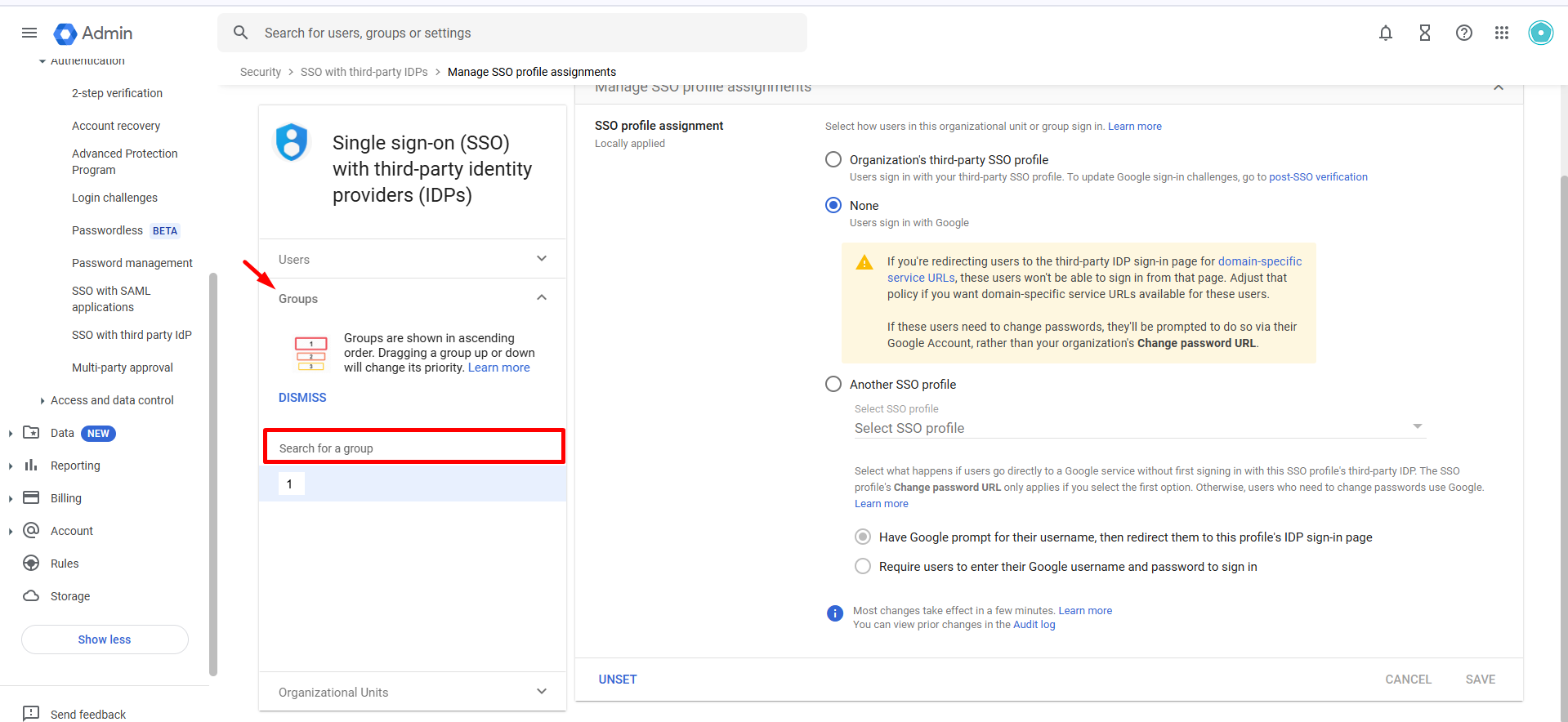Expand the Data menu arrow
Viewport: 1568px width, 722px height.
[10, 433]
